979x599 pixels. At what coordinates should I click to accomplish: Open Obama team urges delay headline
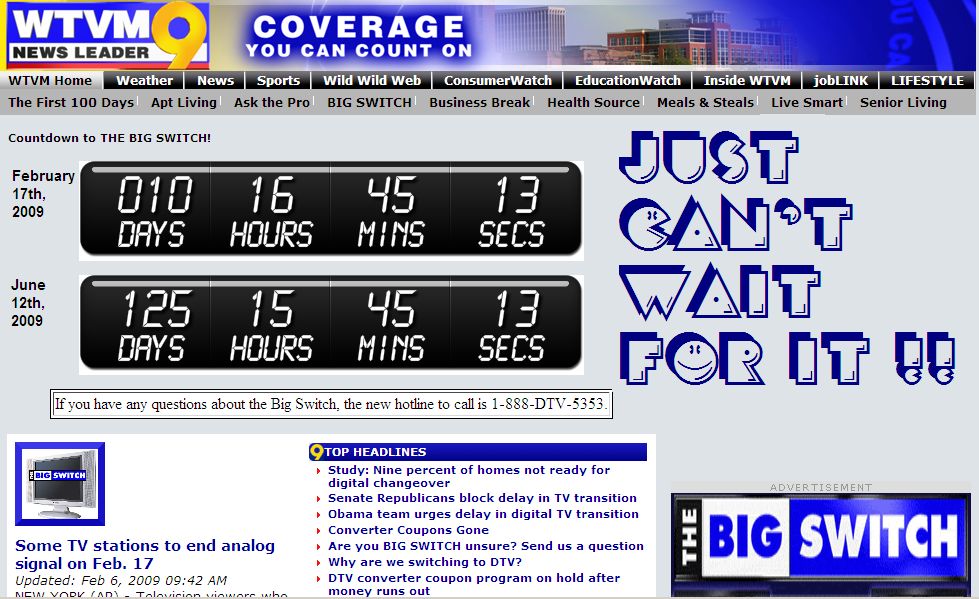coord(483,514)
